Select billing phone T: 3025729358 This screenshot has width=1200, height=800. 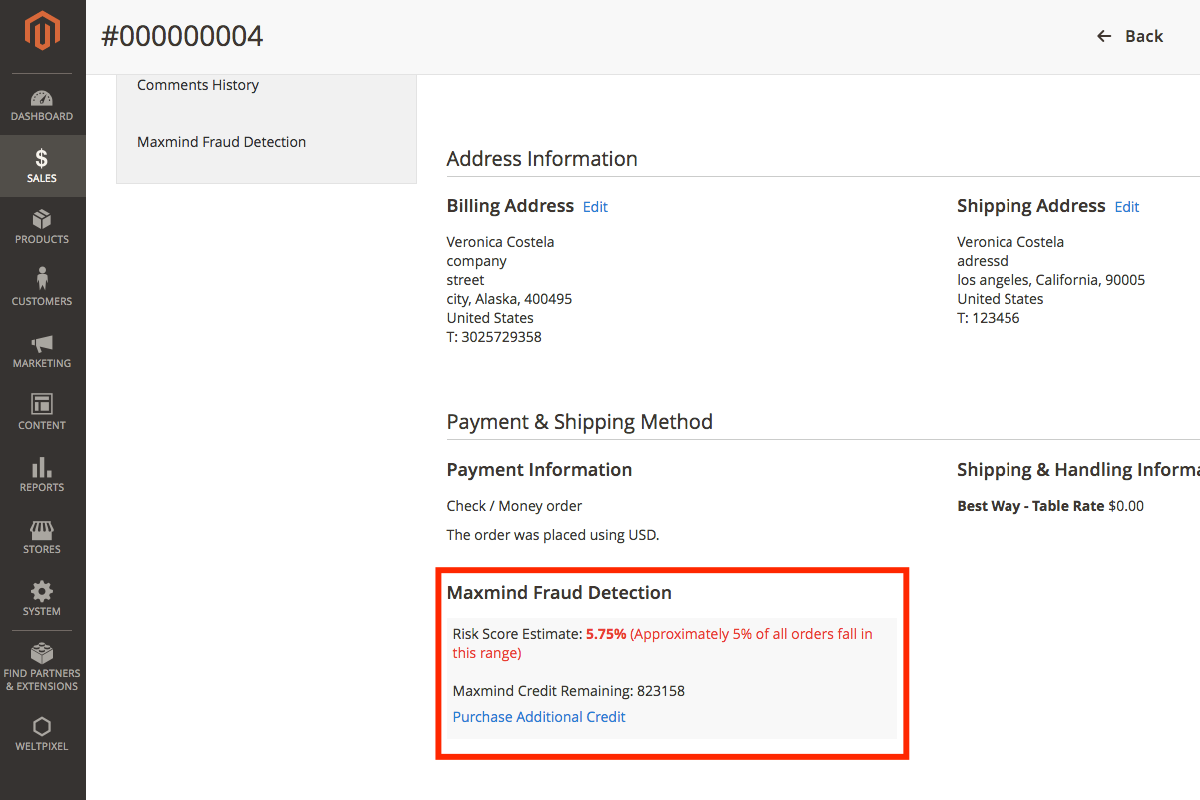[494, 337]
